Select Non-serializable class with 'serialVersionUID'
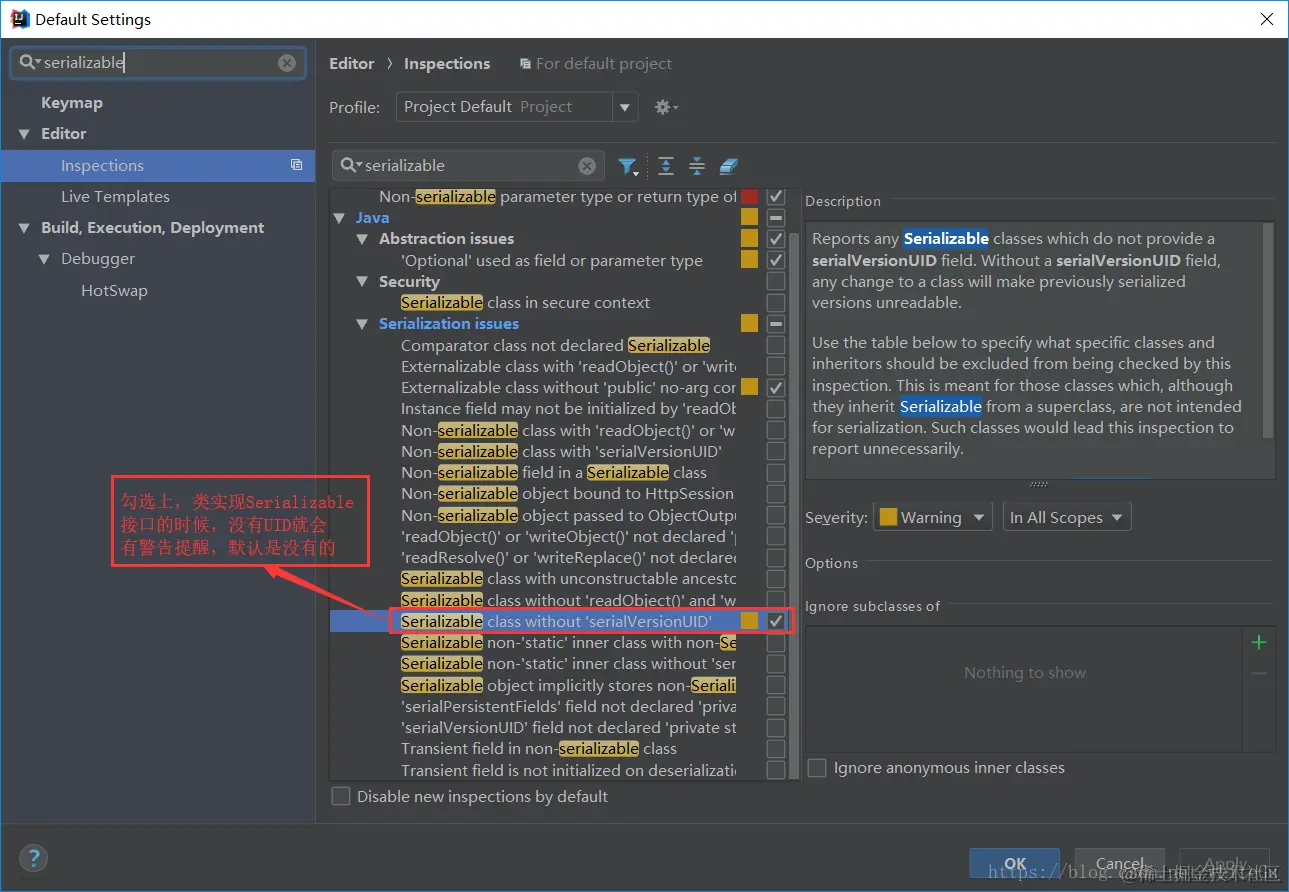1289x892 pixels. tap(561, 451)
